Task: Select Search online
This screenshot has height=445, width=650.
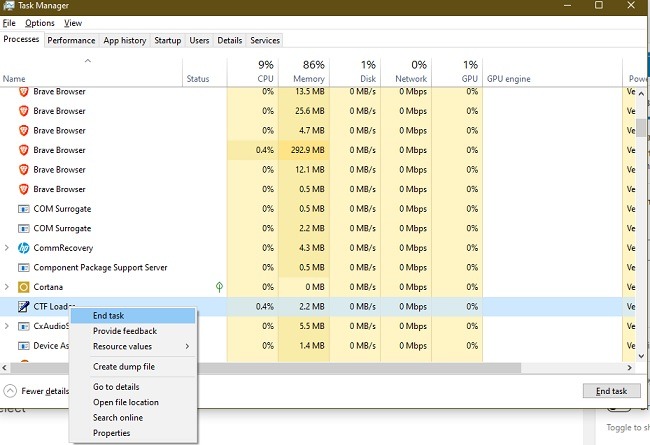Action: pyautogui.click(x=133, y=417)
